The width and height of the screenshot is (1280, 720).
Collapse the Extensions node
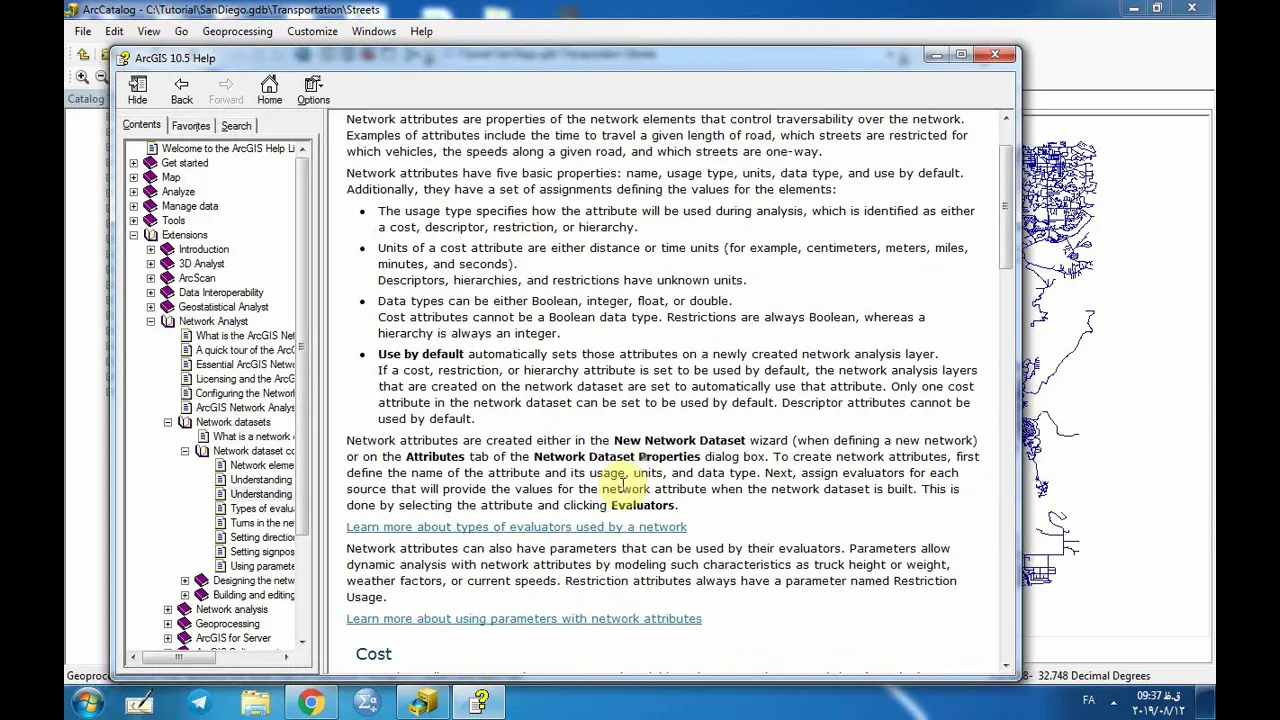[134, 235]
